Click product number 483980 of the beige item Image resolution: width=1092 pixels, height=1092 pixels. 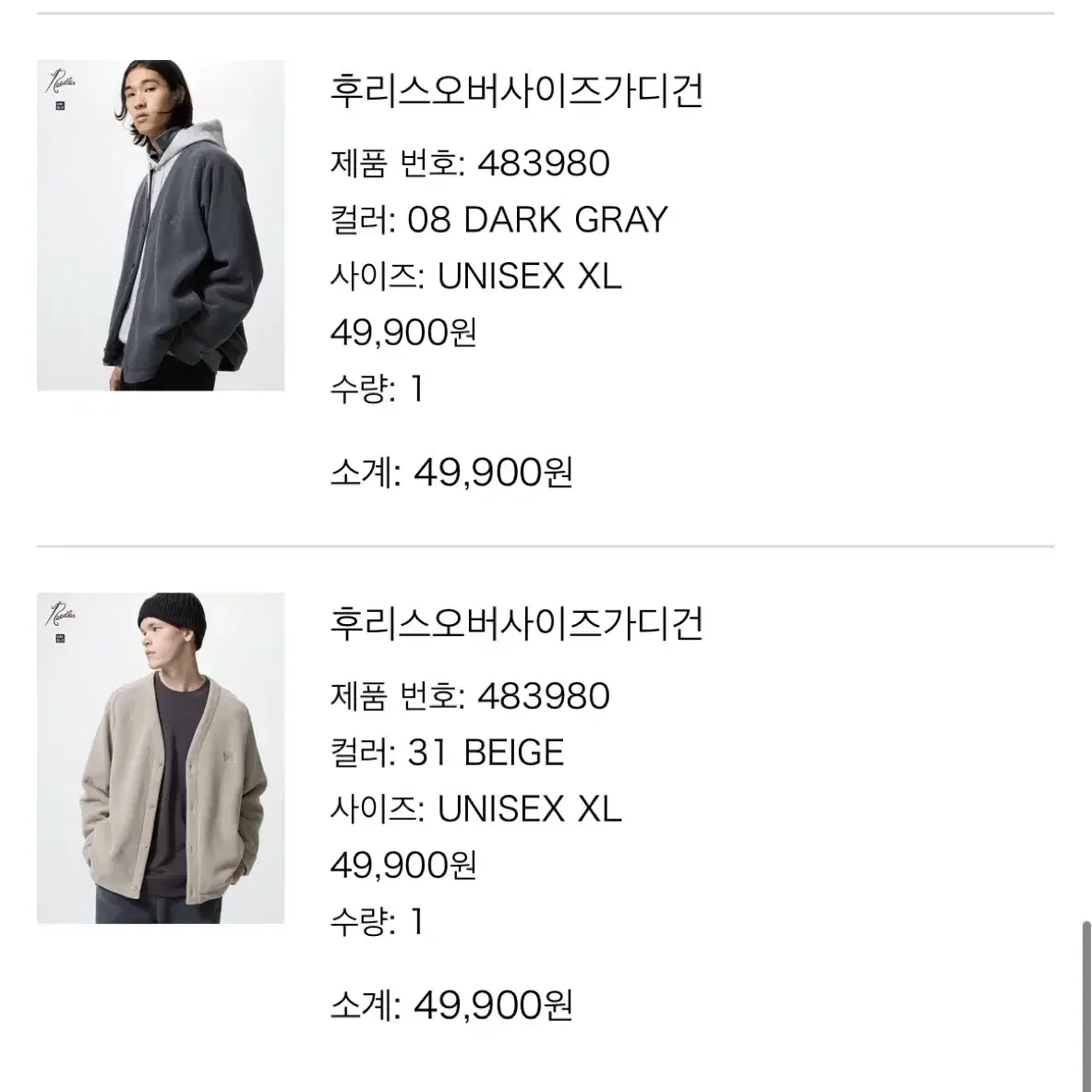click(x=544, y=696)
